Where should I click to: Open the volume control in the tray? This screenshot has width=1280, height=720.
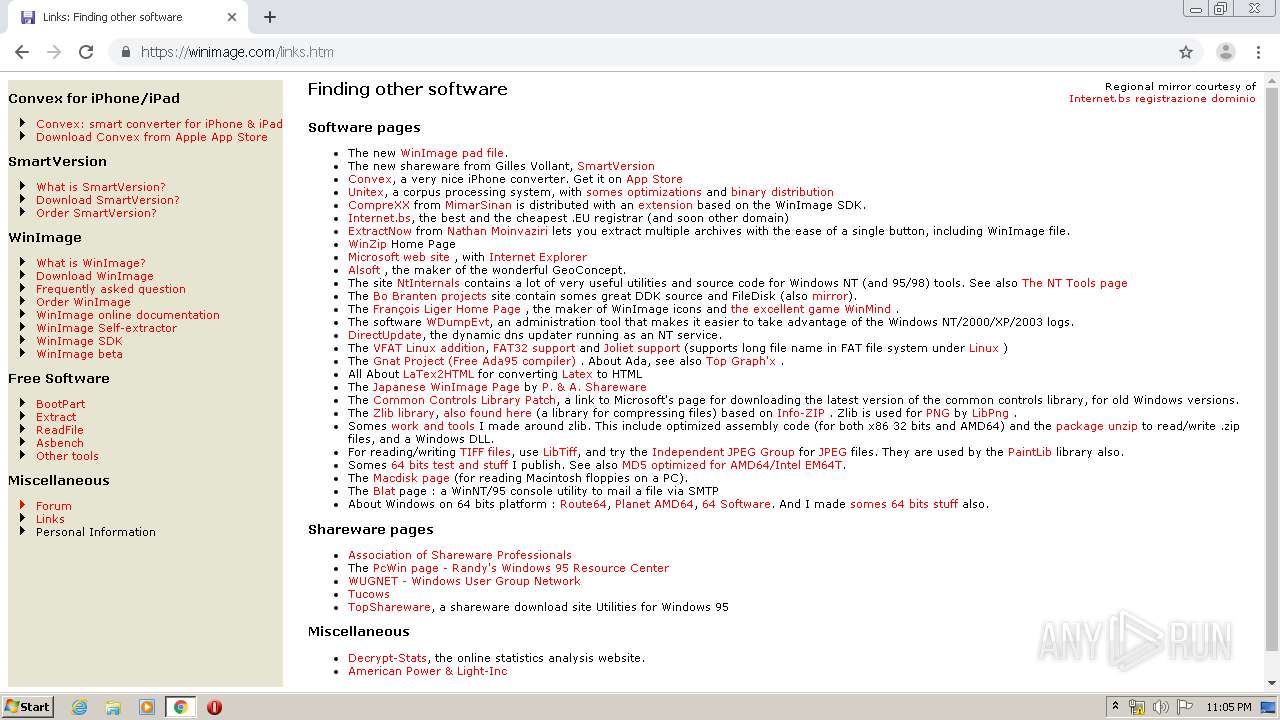click(x=1161, y=707)
